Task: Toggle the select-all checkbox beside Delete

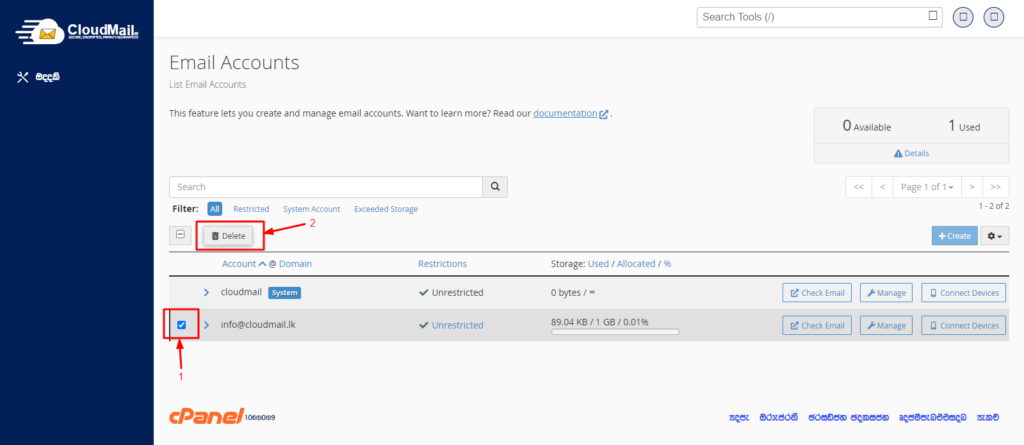Action: point(181,235)
